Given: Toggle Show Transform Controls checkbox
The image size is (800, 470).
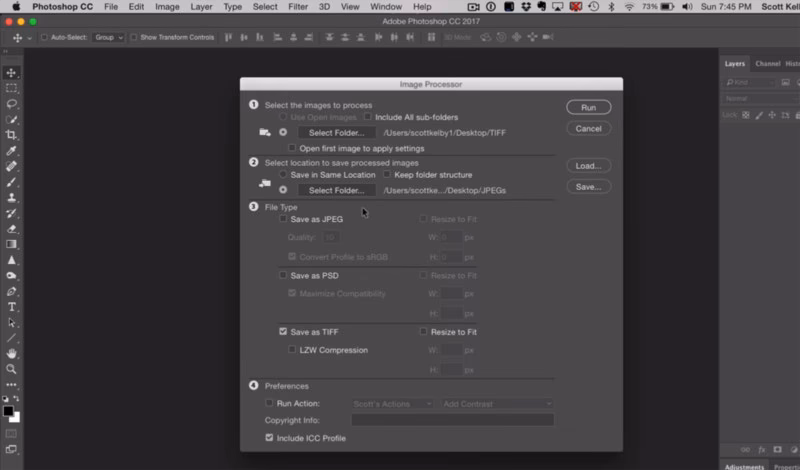Looking at the screenshot, I should coord(134,37).
